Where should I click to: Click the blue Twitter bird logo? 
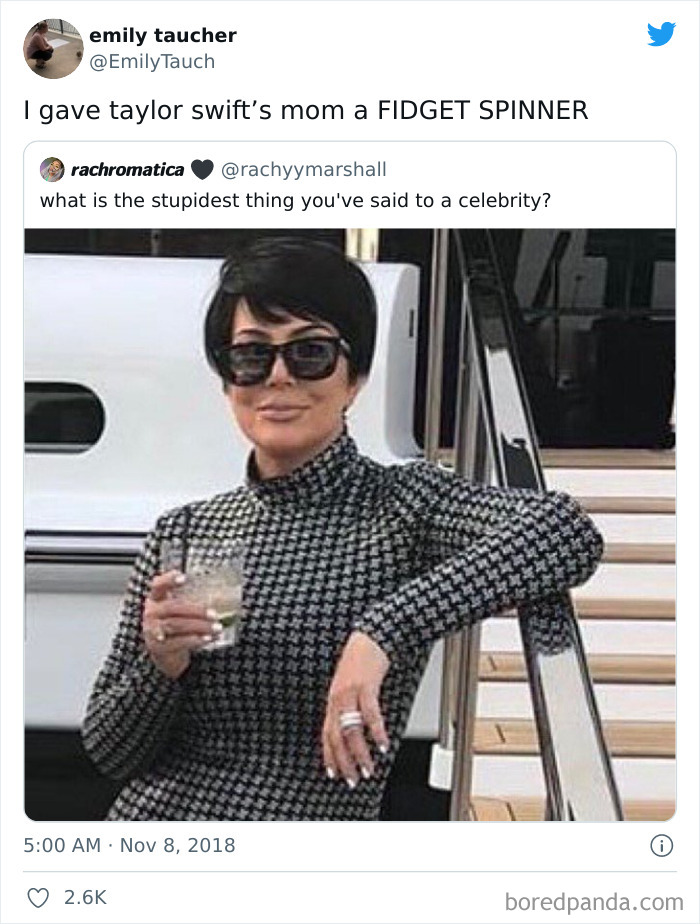(661, 35)
